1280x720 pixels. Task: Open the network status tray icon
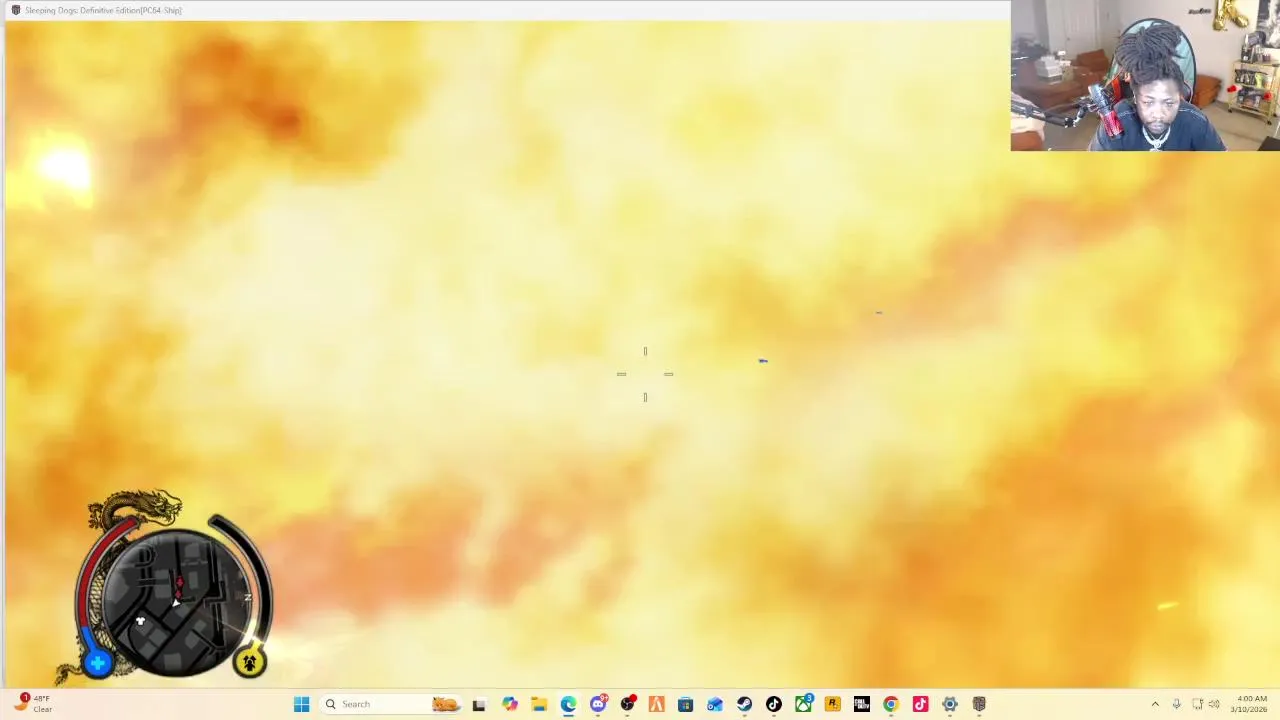point(1197,704)
